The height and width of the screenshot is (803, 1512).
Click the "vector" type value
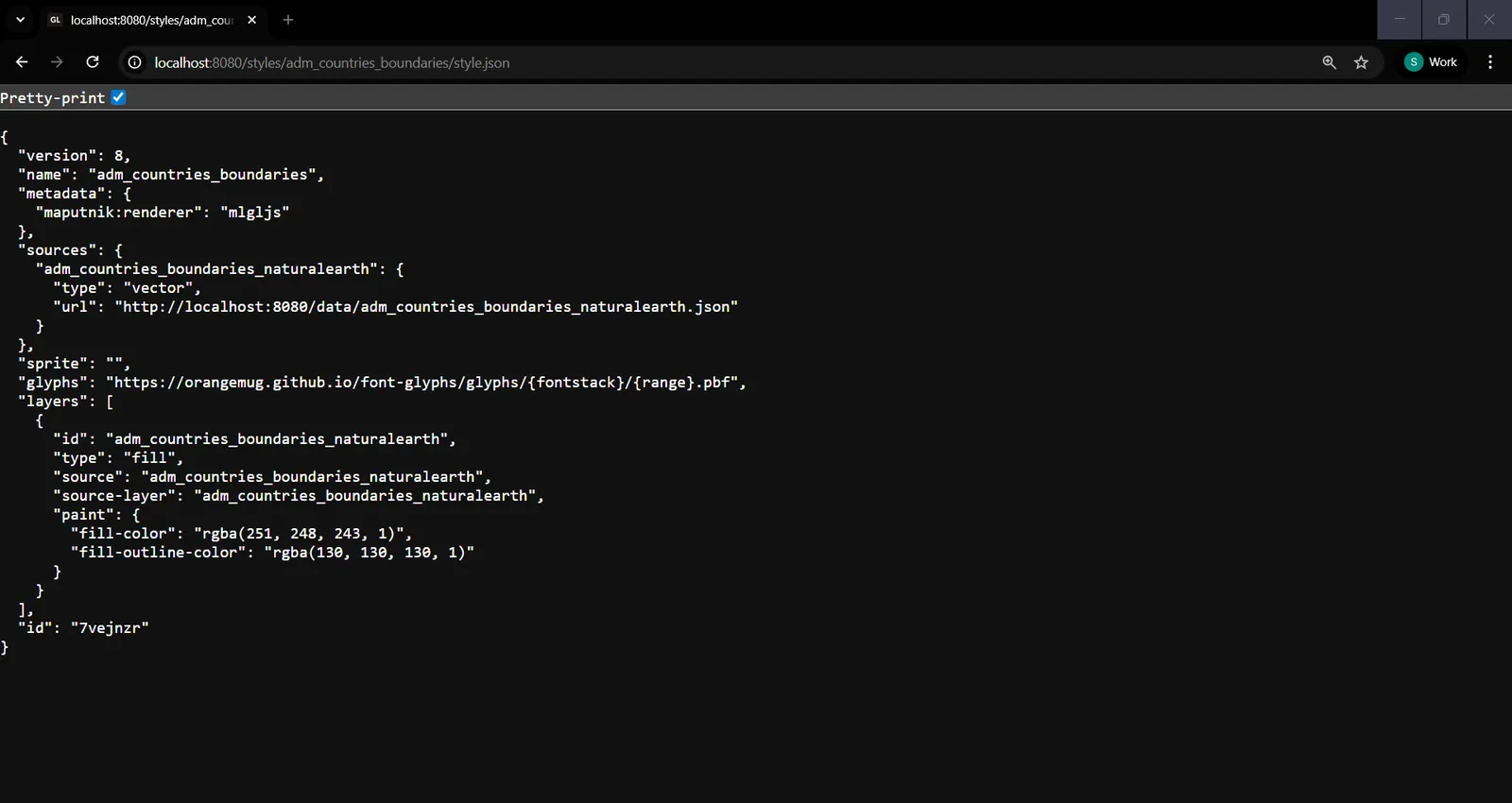158,288
